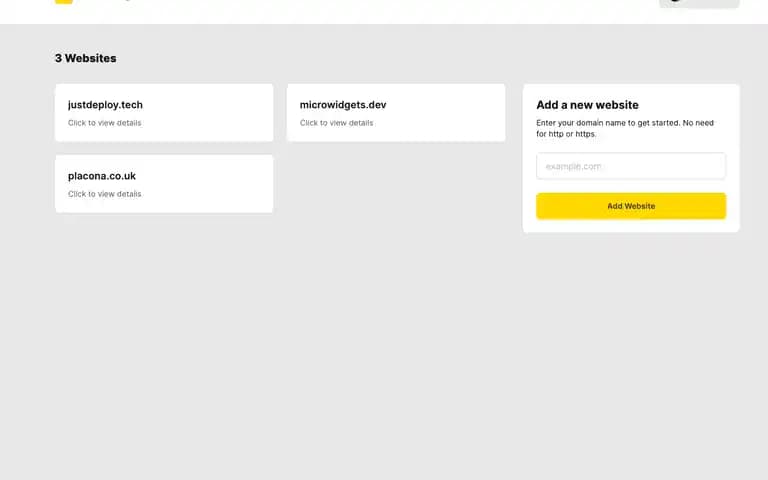Click the "3 Websites" heading
The width and height of the screenshot is (768, 480).
[x=86, y=58]
